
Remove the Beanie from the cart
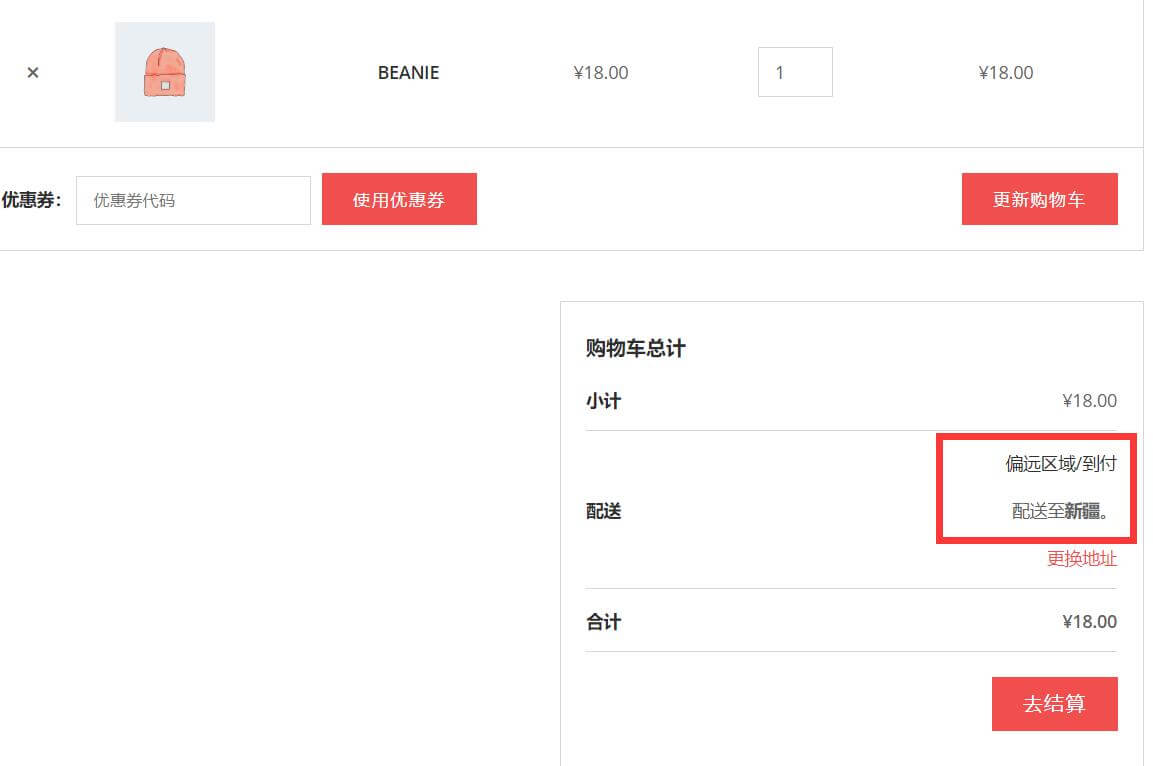(x=33, y=72)
